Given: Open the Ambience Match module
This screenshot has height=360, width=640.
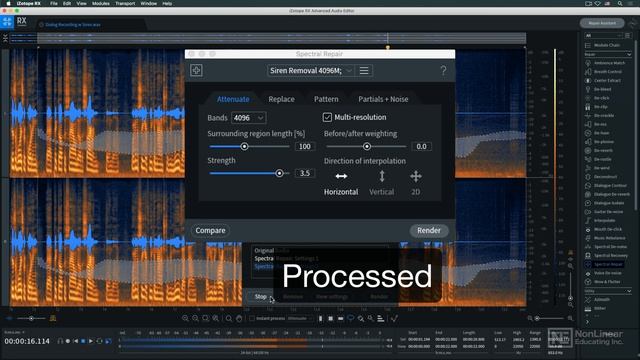Looking at the screenshot, I should 605,63.
